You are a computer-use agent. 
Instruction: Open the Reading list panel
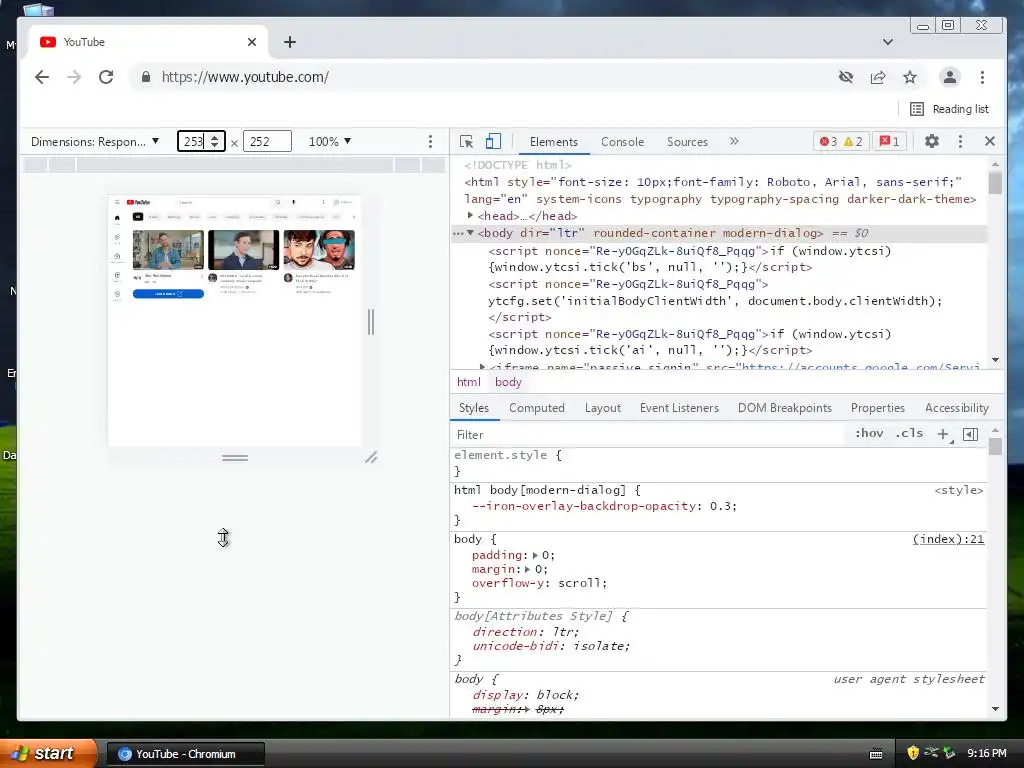pyautogui.click(x=950, y=109)
